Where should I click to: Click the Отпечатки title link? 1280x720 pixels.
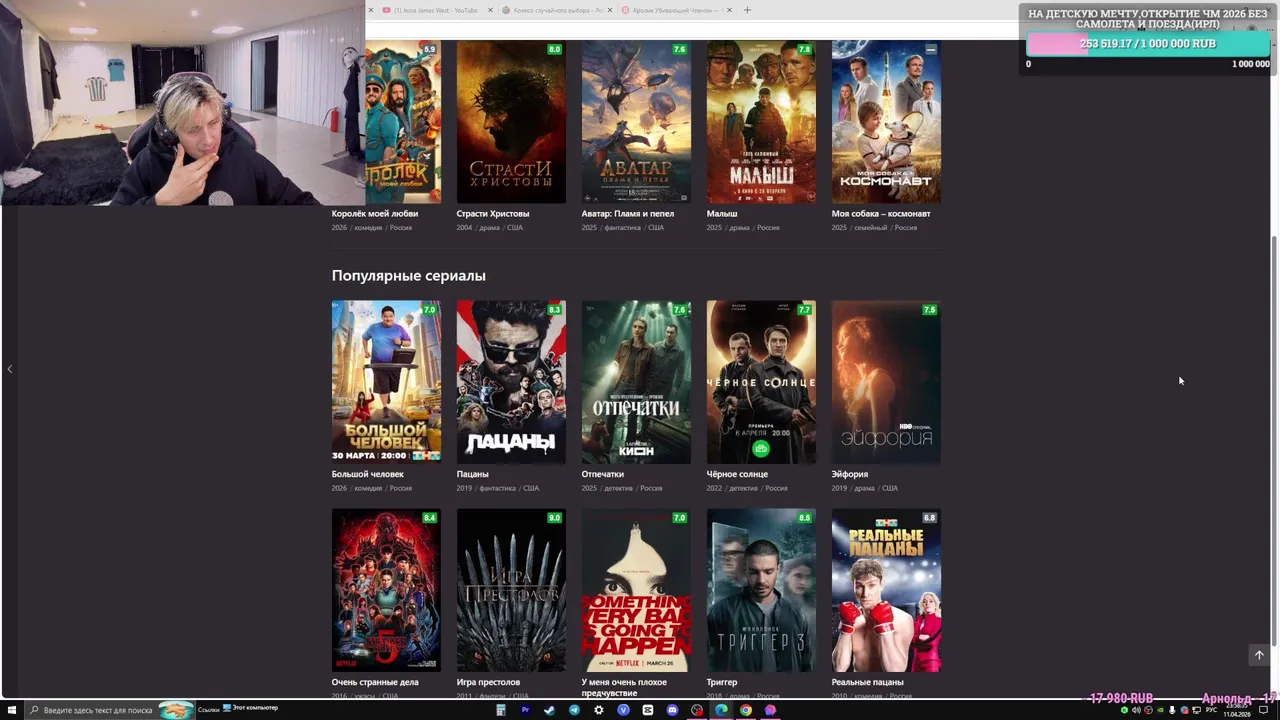[603, 474]
